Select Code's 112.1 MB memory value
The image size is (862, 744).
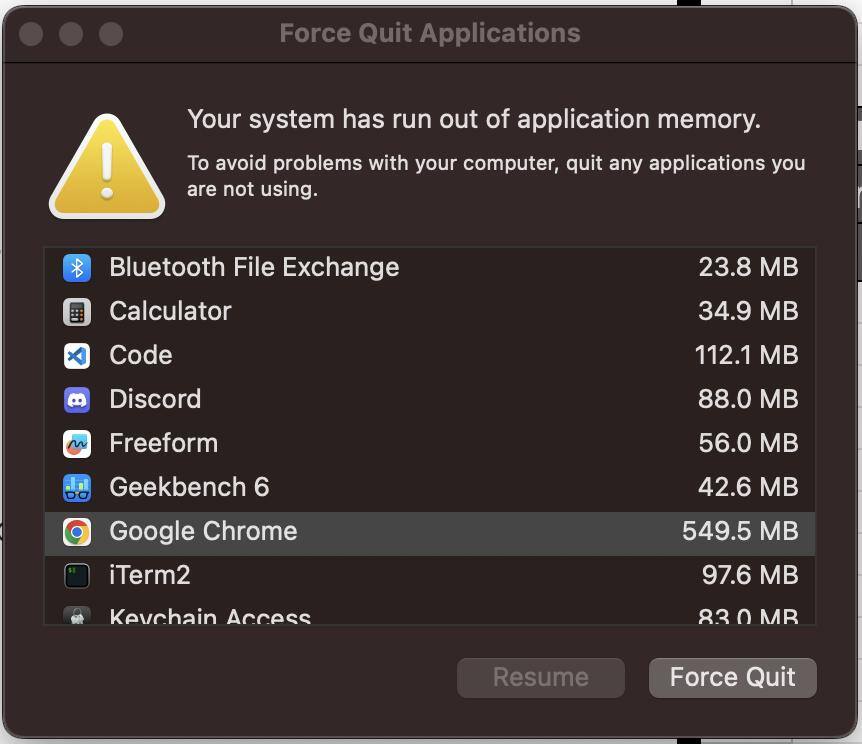click(746, 356)
